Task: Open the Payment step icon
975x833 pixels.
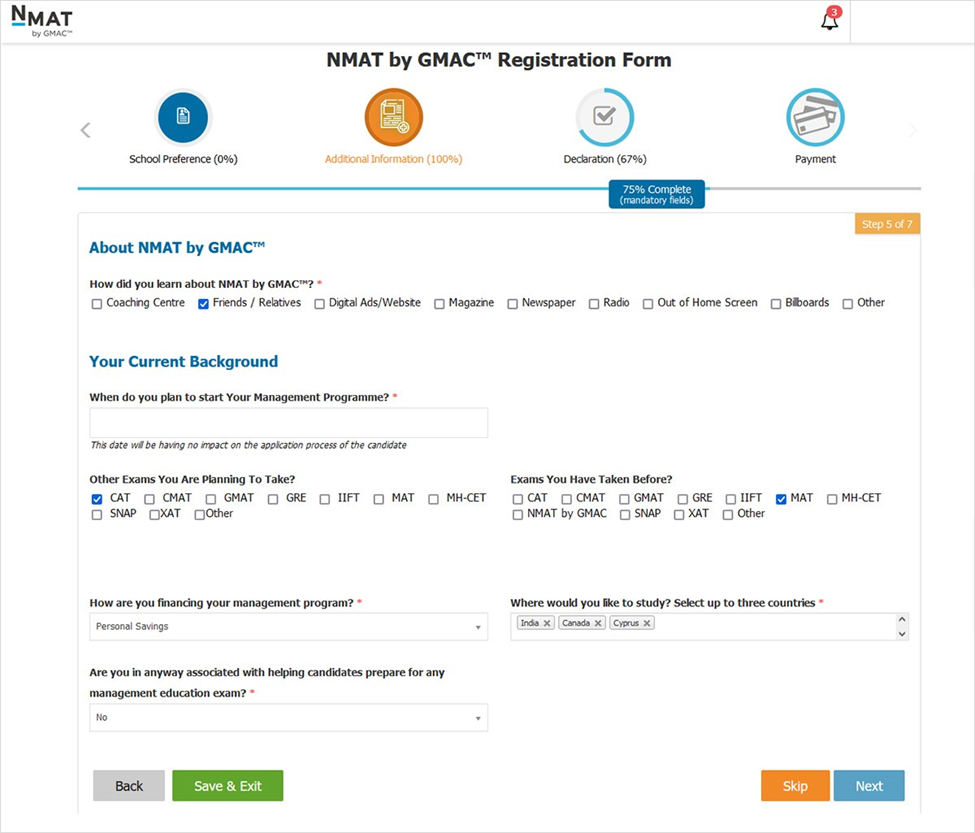Action: click(815, 117)
